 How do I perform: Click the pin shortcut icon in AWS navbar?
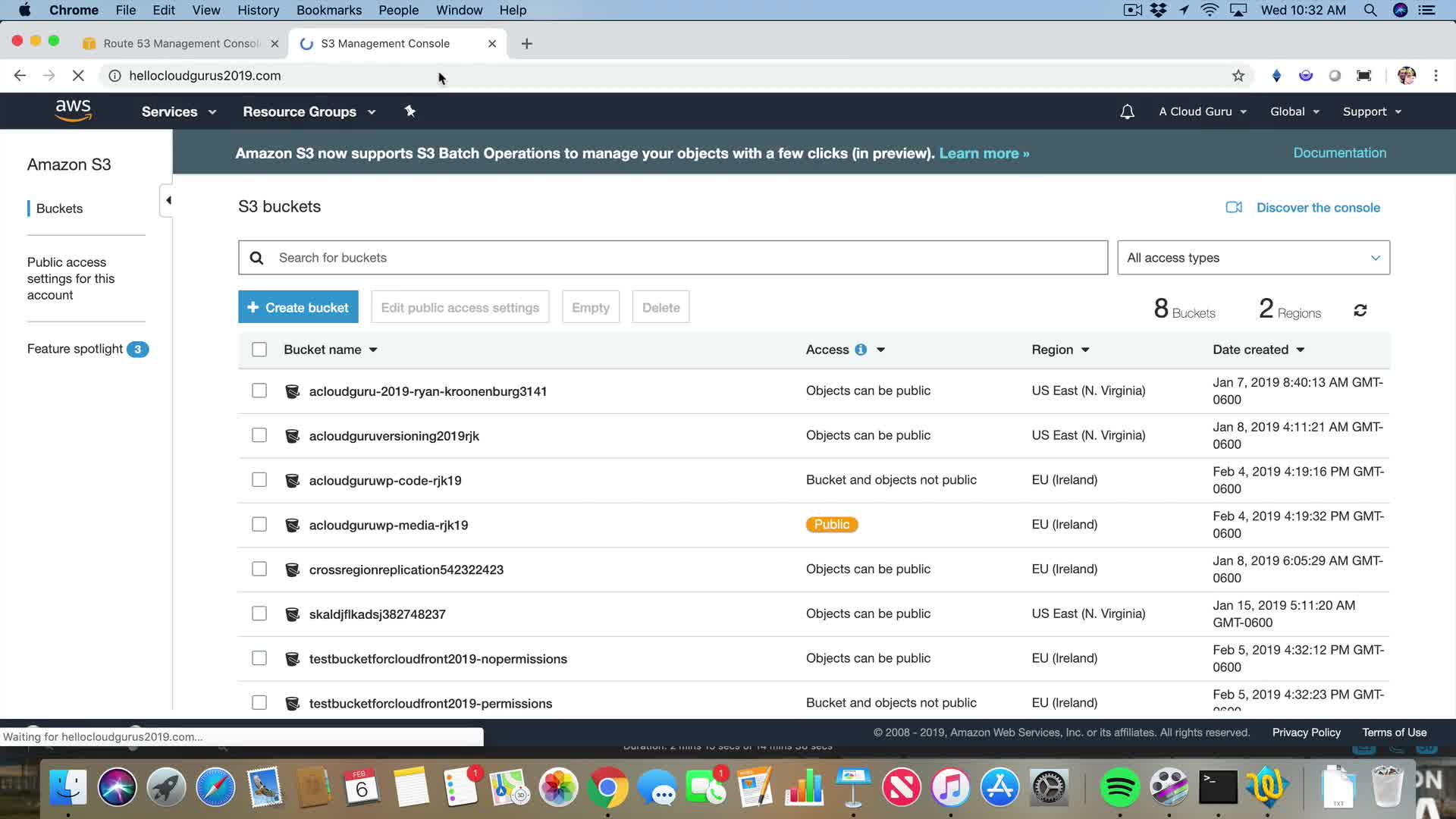(410, 111)
